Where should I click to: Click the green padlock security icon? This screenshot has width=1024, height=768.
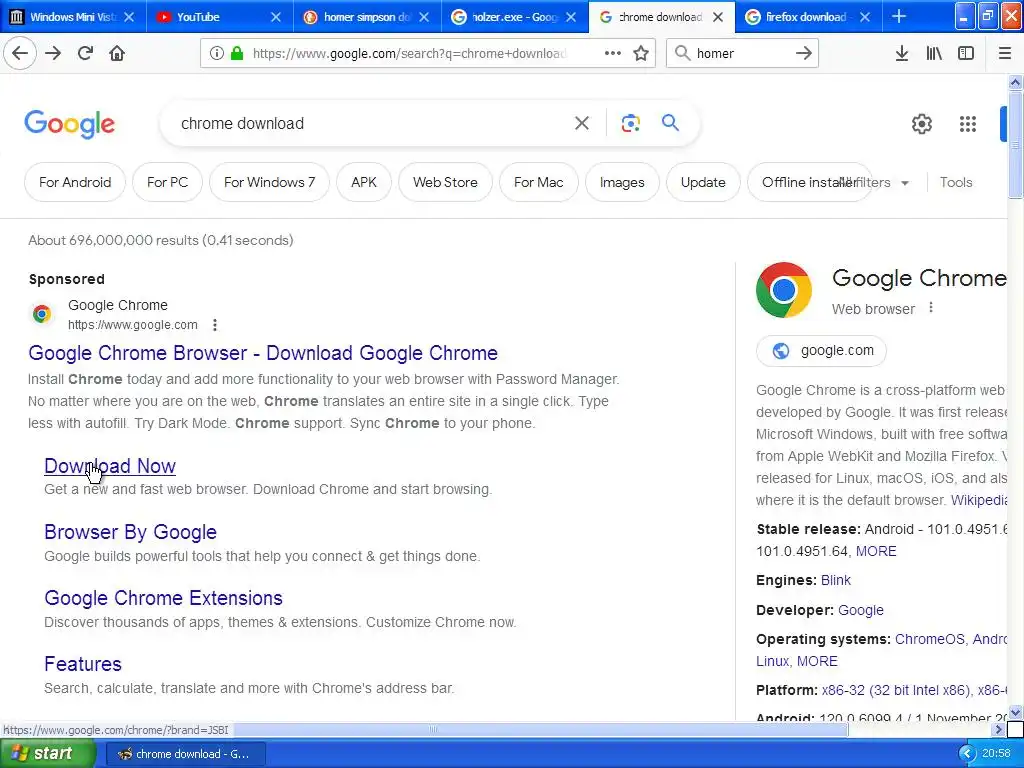tap(237, 54)
